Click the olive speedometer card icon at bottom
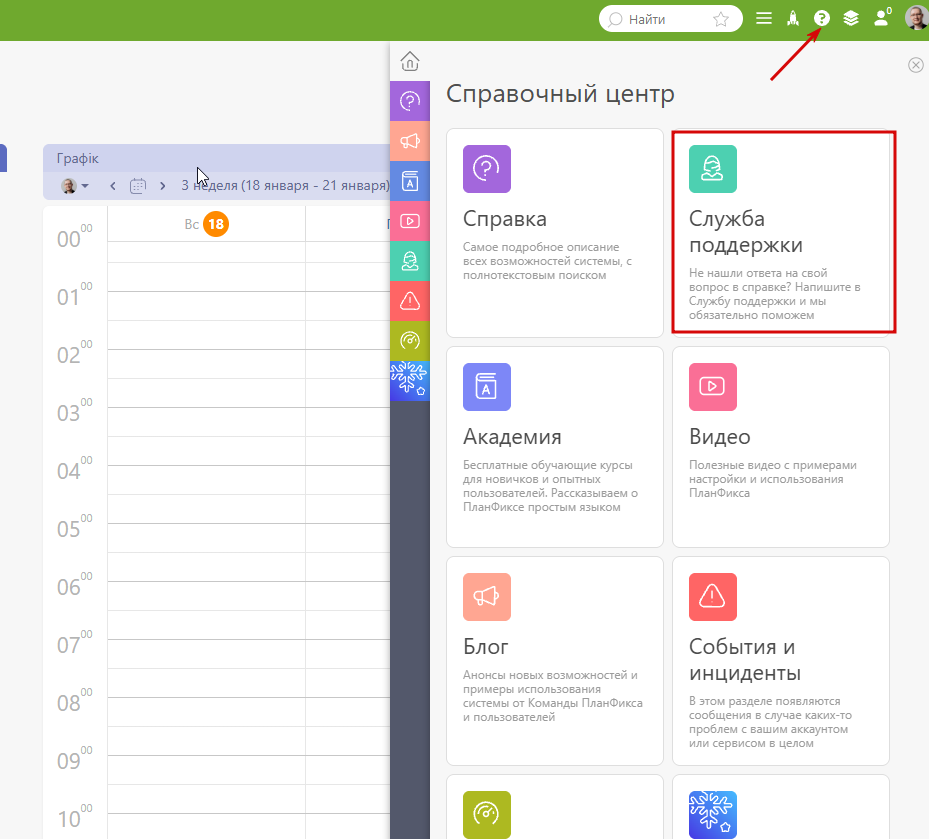This screenshot has width=929, height=839. pos(486,815)
